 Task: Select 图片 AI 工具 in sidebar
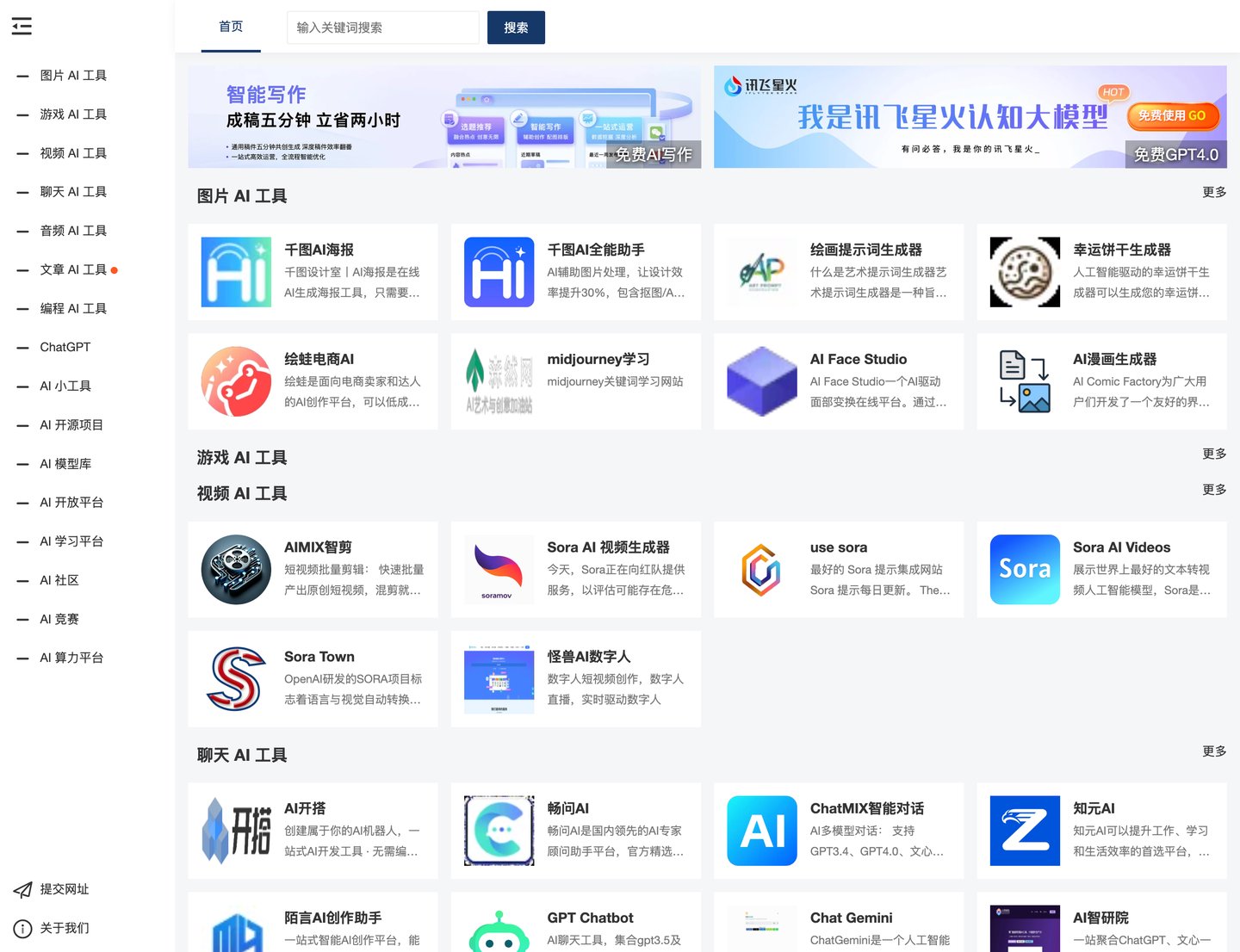click(73, 76)
